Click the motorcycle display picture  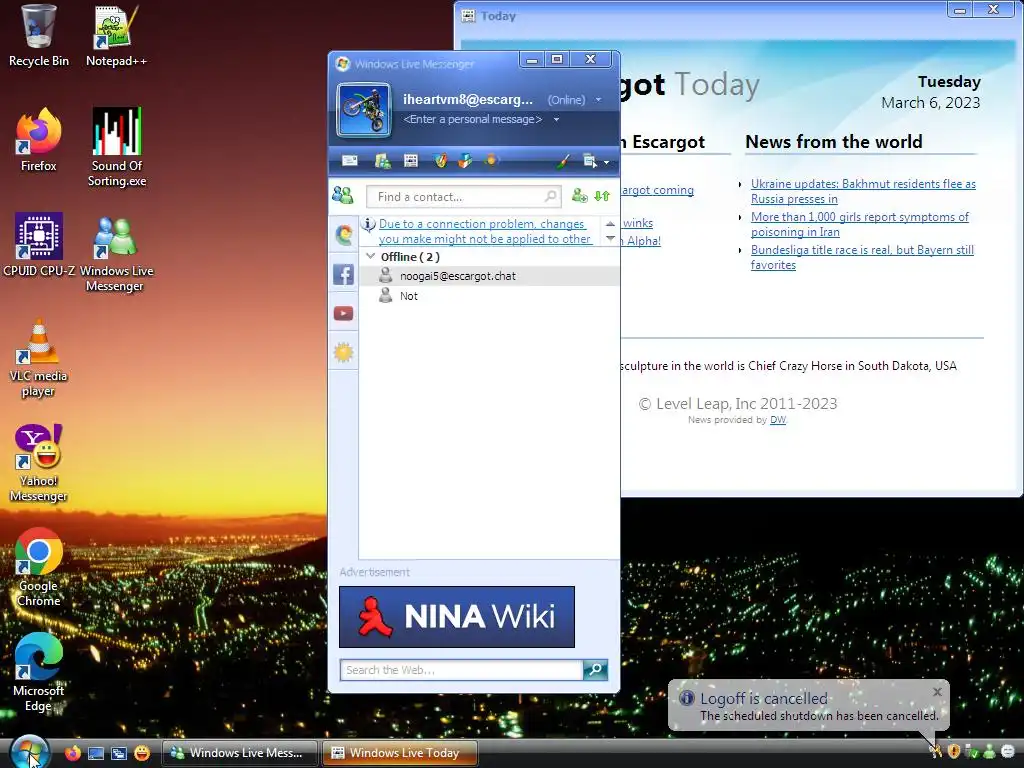click(x=364, y=110)
